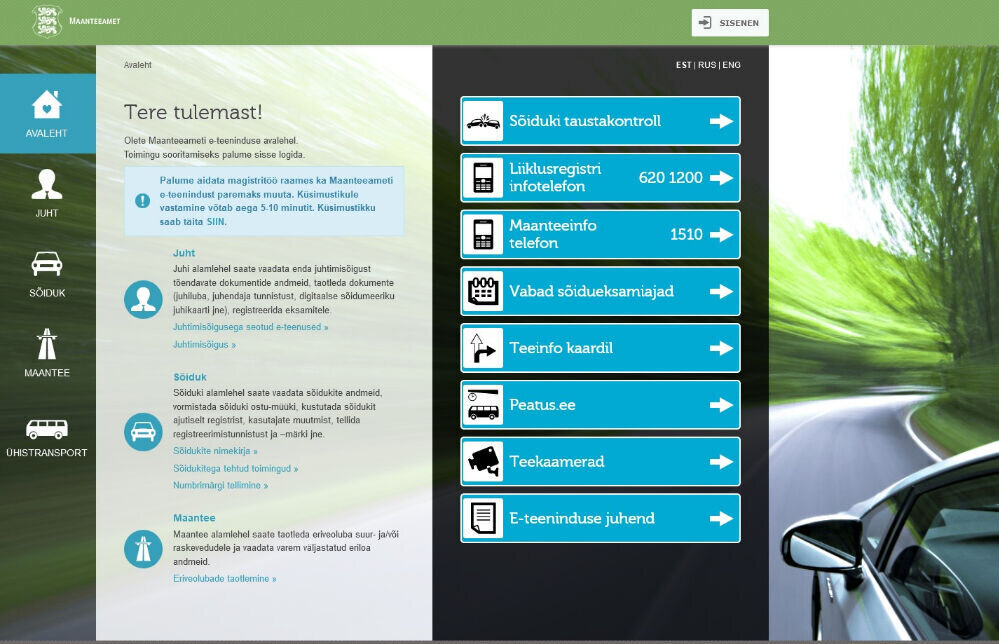
Task: Click the calendar icon for Vabad sõidueksamiajad
Action: [484, 291]
